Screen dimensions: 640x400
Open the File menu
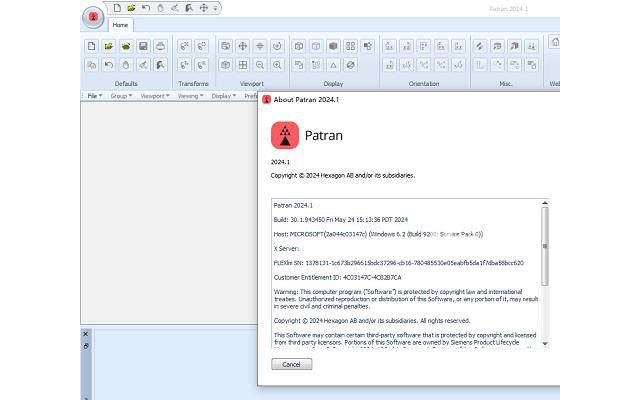(x=95, y=96)
